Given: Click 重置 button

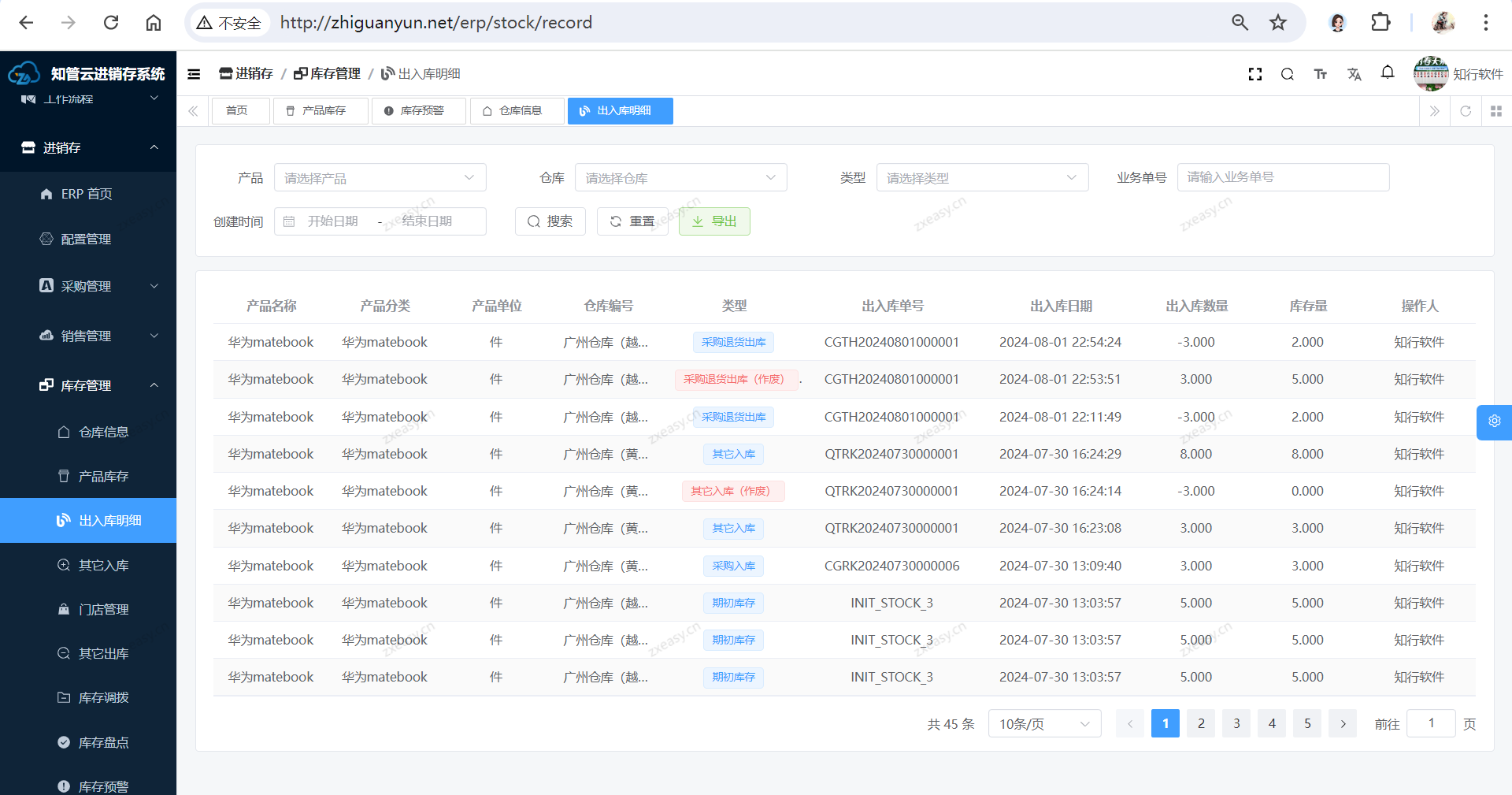Looking at the screenshot, I should click(632, 221).
